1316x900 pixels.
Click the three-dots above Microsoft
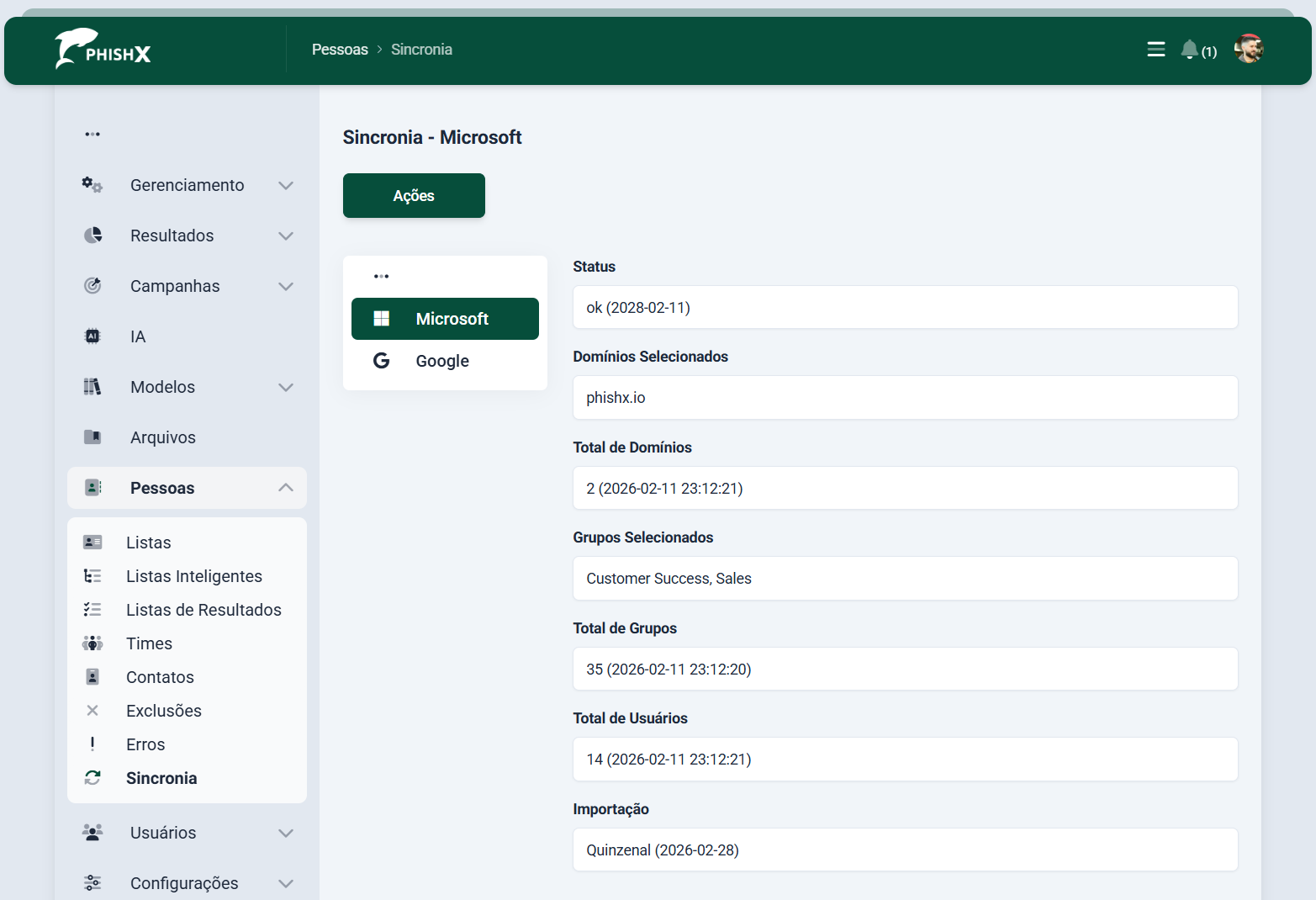coord(381,276)
